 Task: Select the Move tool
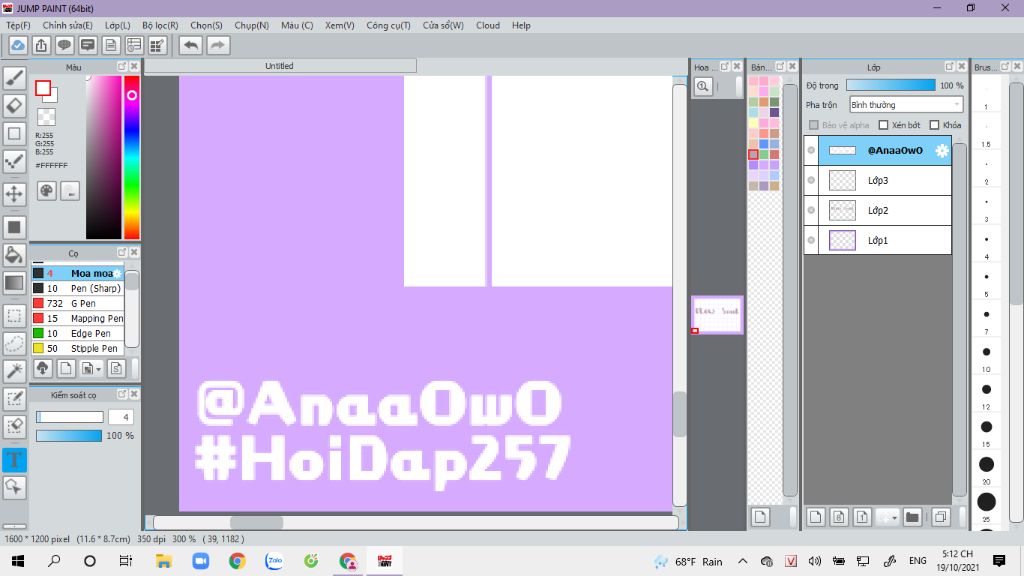tap(14, 193)
